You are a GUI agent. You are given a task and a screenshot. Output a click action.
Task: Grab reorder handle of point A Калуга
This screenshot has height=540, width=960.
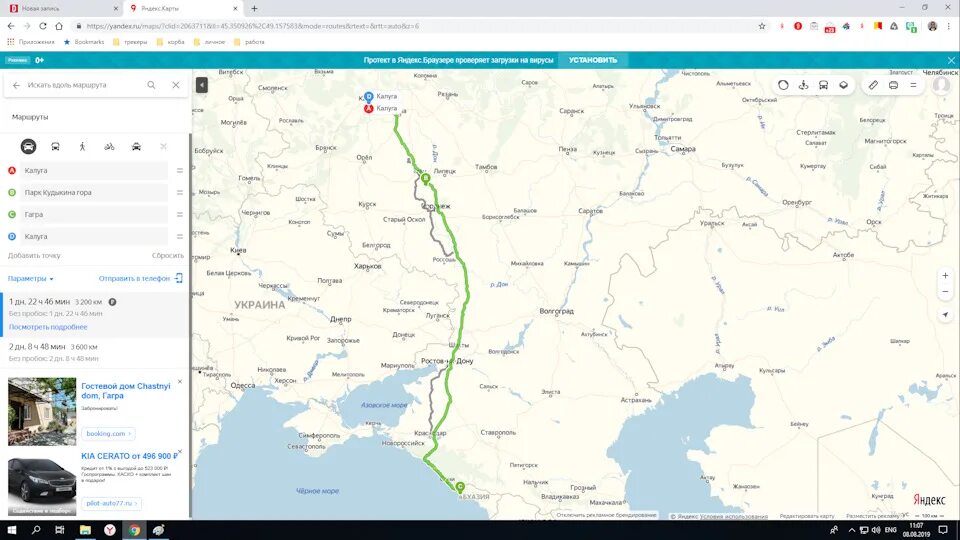tap(179, 170)
